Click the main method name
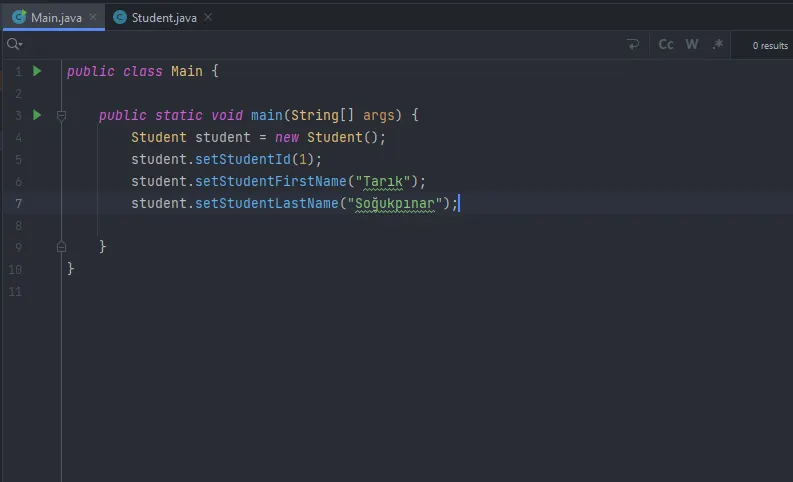This screenshot has width=793, height=482. pyautogui.click(x=267, y=115)
